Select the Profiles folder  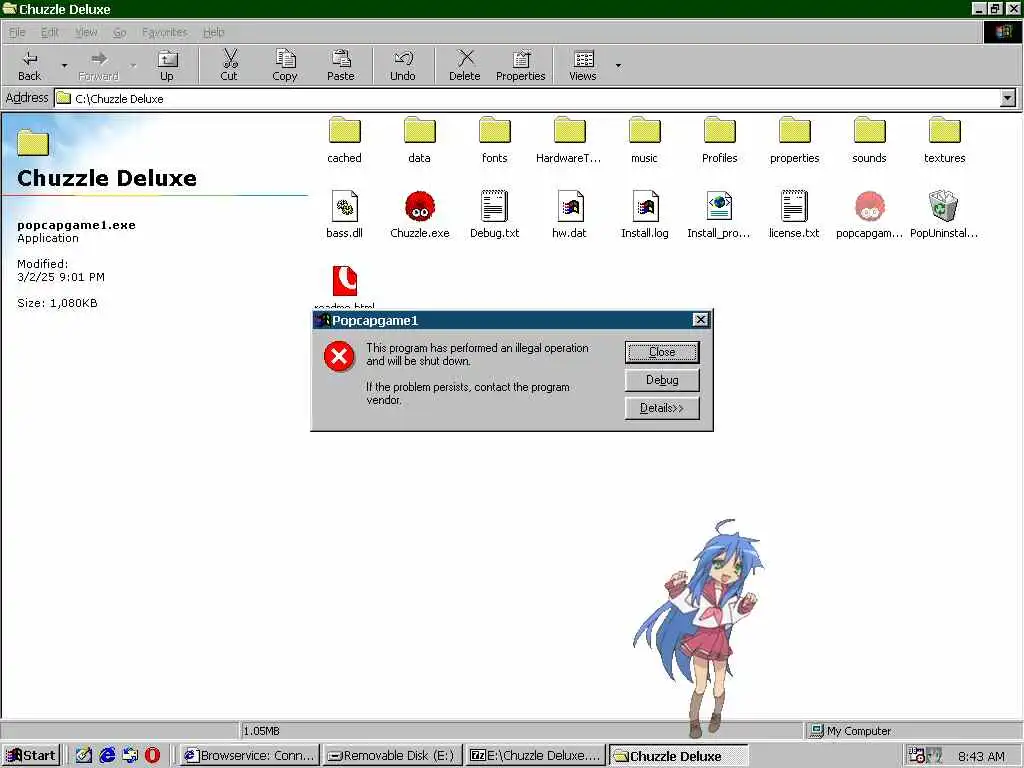click(720, 140)
